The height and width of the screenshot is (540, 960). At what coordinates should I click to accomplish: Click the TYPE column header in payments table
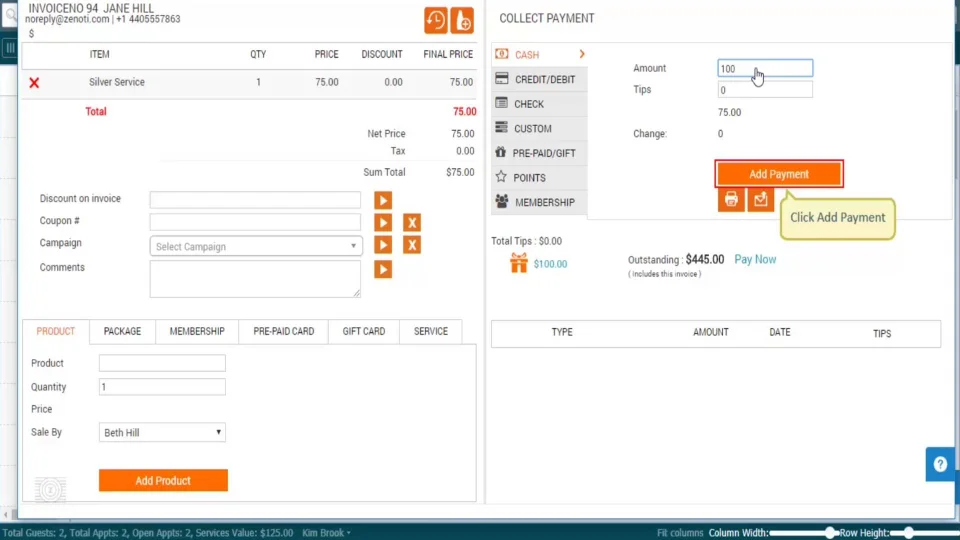tap(562, 332)
